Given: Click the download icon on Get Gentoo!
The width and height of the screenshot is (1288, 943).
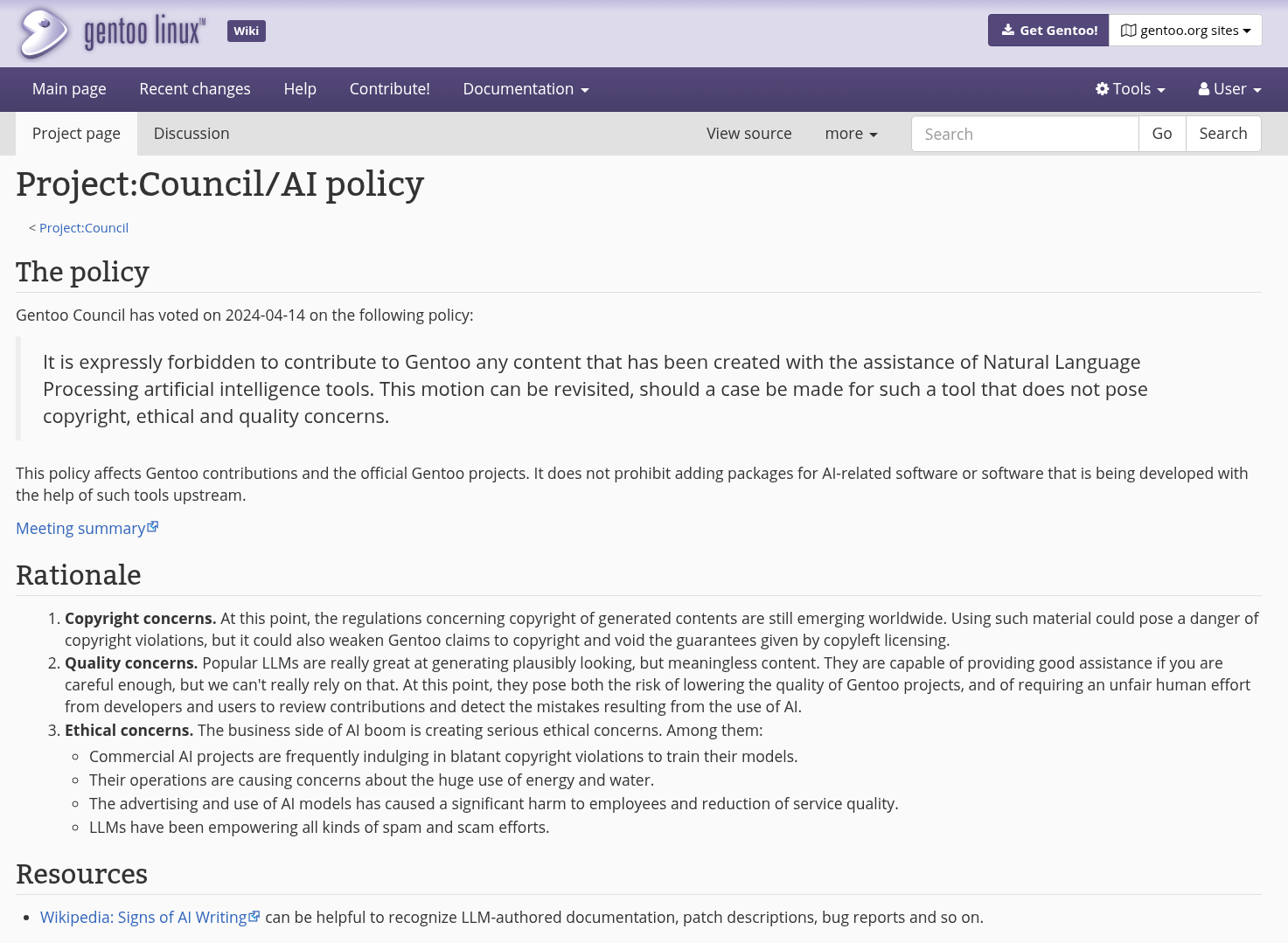Looking at the screenshot, I should [x=1008, y=30].
